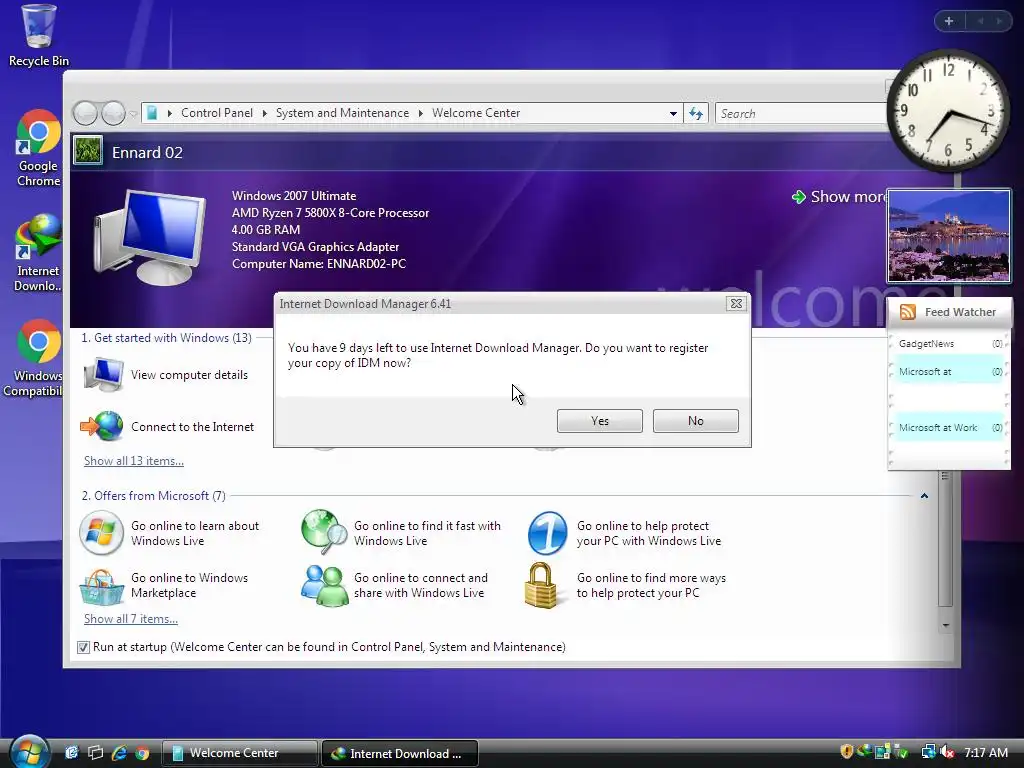Image resolution: width=1024 pixels, height=768 pixels.
Task: Click Safely Remove Hardware tray icon
Action: 901,752
